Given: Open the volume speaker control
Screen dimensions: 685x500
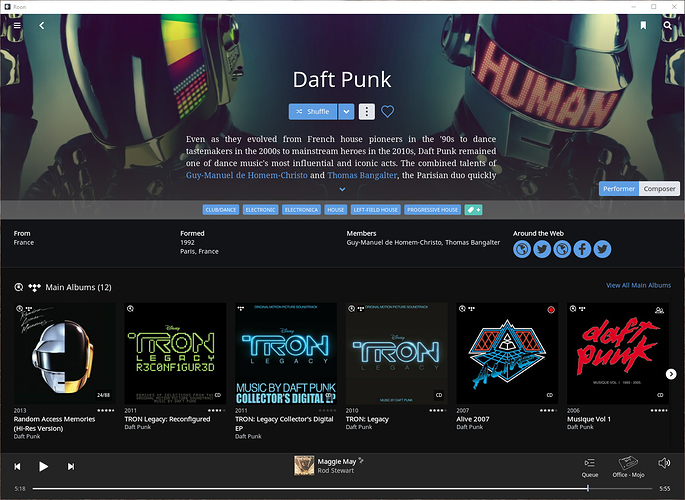Looking at the screenshot, I should click(664, 463).
